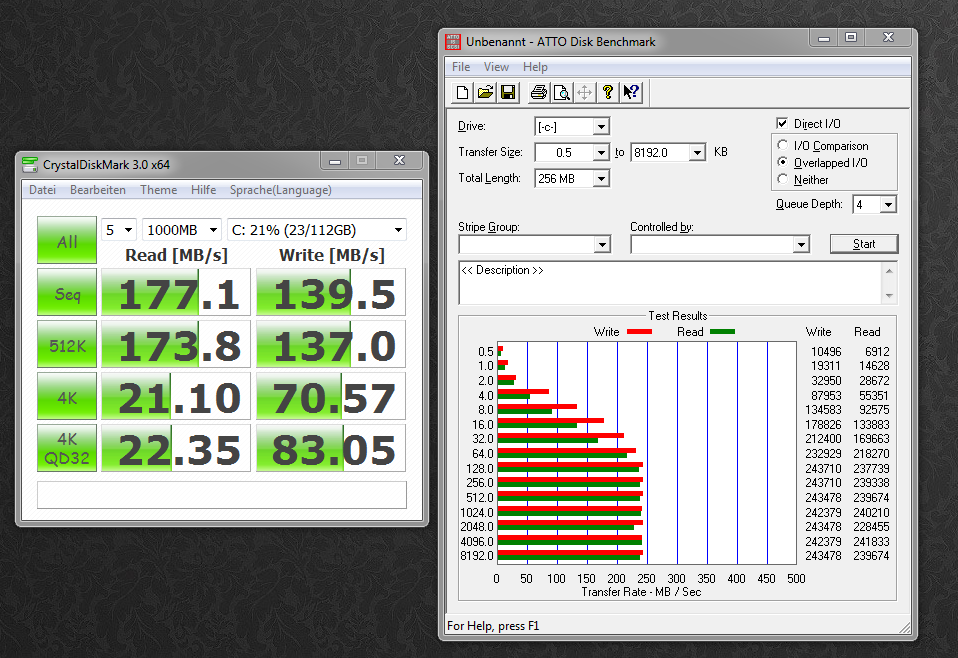Open the Controlled by dropdown

coord(801,244)
